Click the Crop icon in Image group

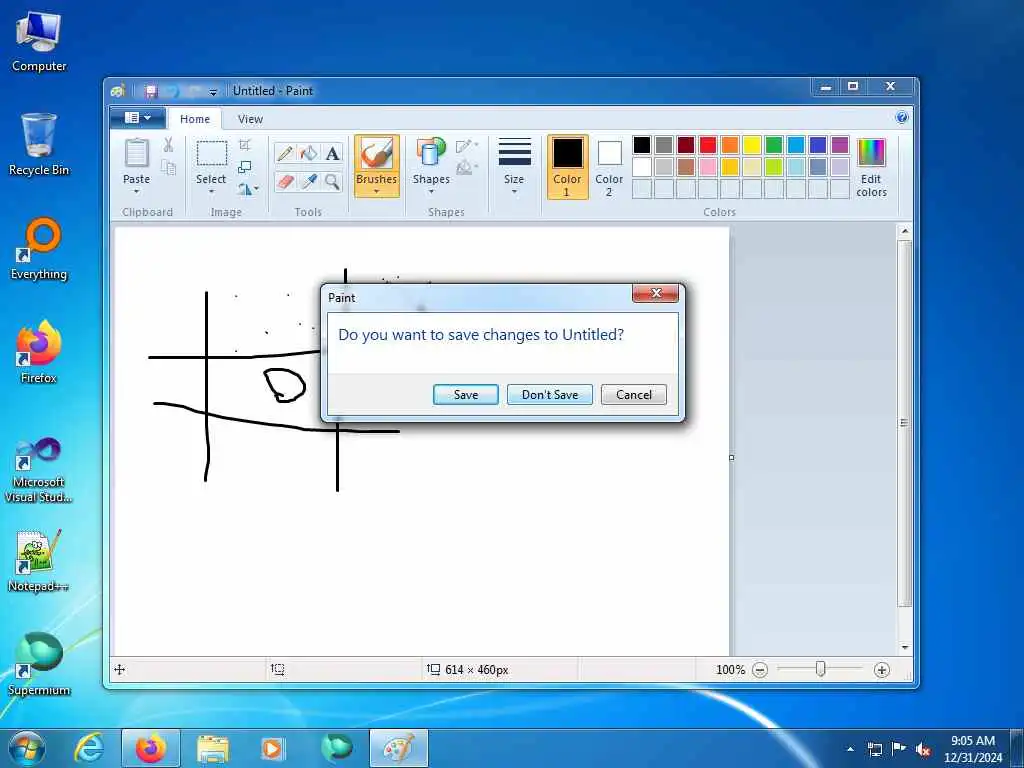coord(245,145)
